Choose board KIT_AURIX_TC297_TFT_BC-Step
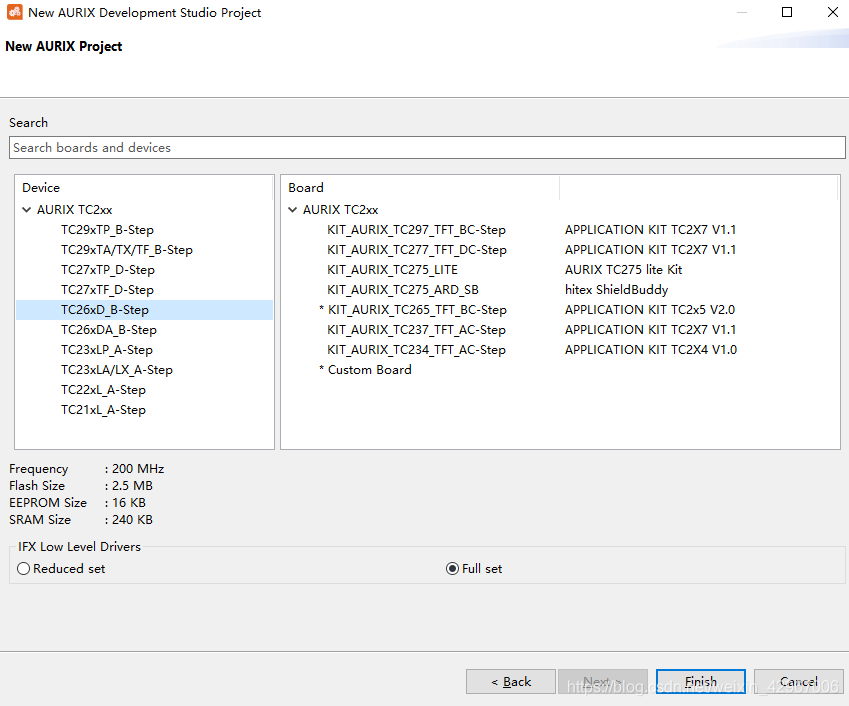The width and height of the screenshot is (849, 706). (416, 230)
